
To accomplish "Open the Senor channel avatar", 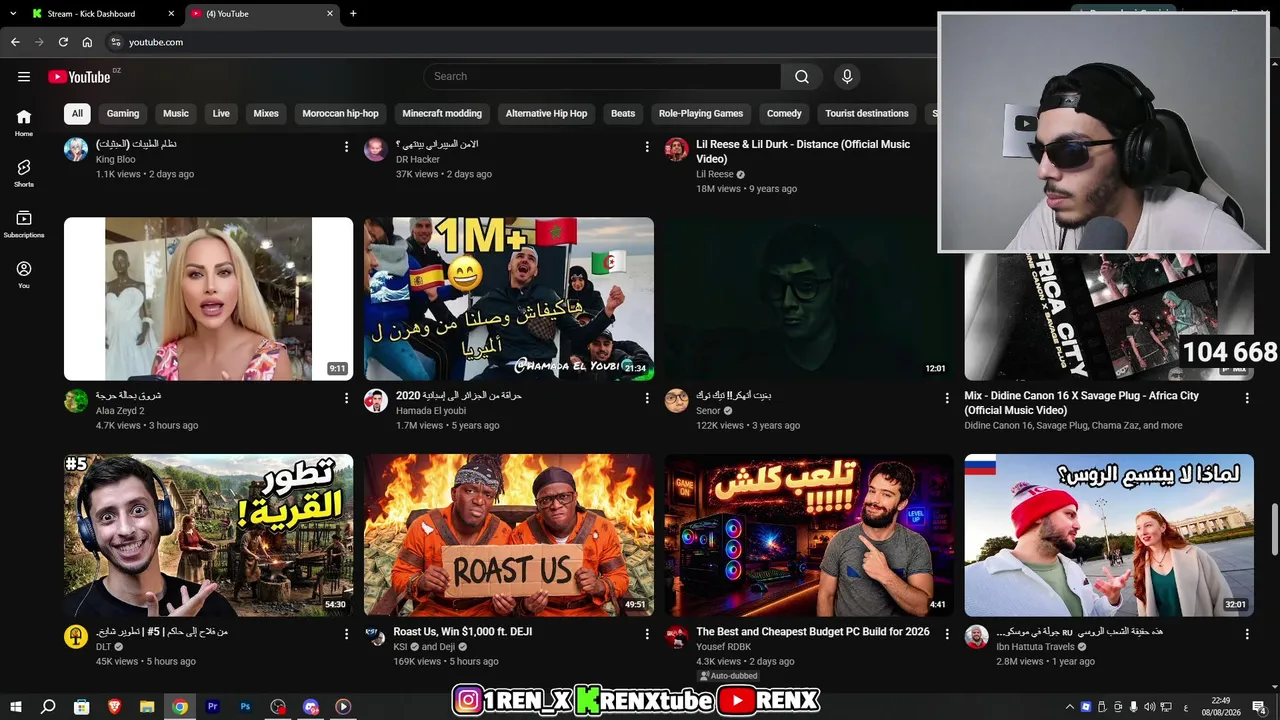I will [677, 401].
